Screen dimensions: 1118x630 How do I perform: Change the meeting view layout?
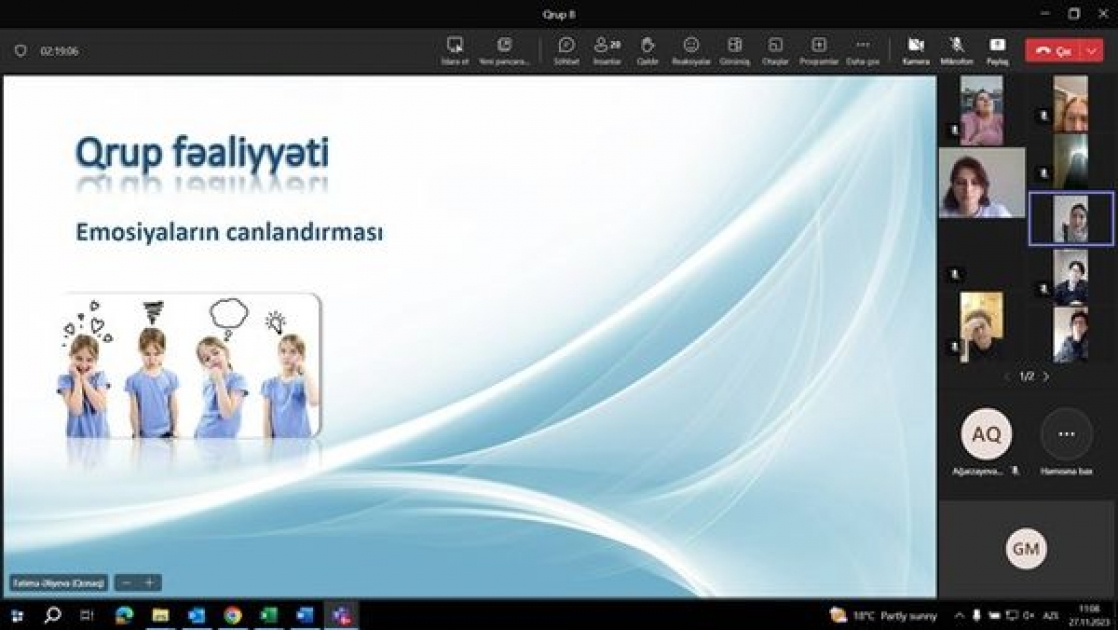pyautogui.click(x=734, y=50)
